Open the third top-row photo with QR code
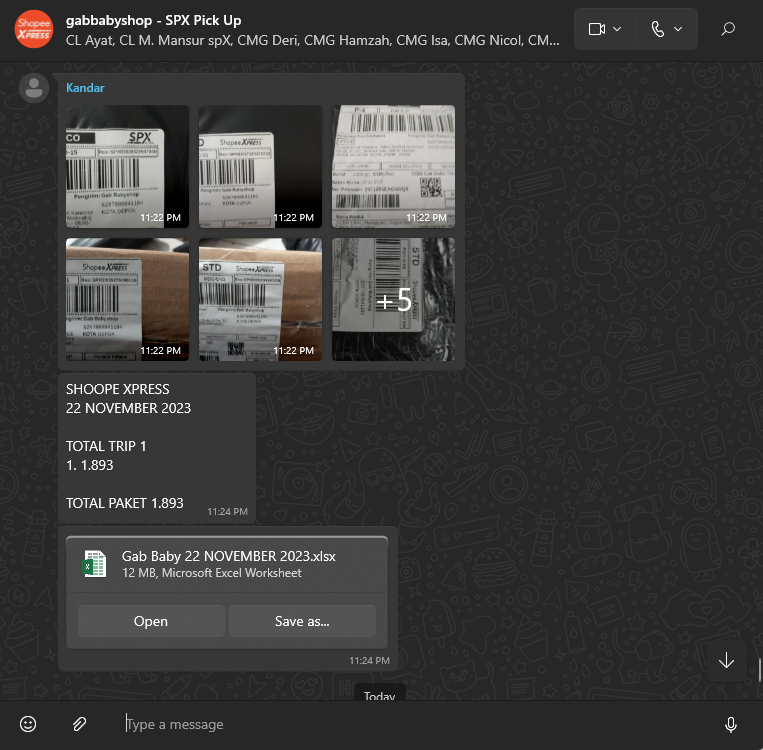 click(x=393, y=166)
